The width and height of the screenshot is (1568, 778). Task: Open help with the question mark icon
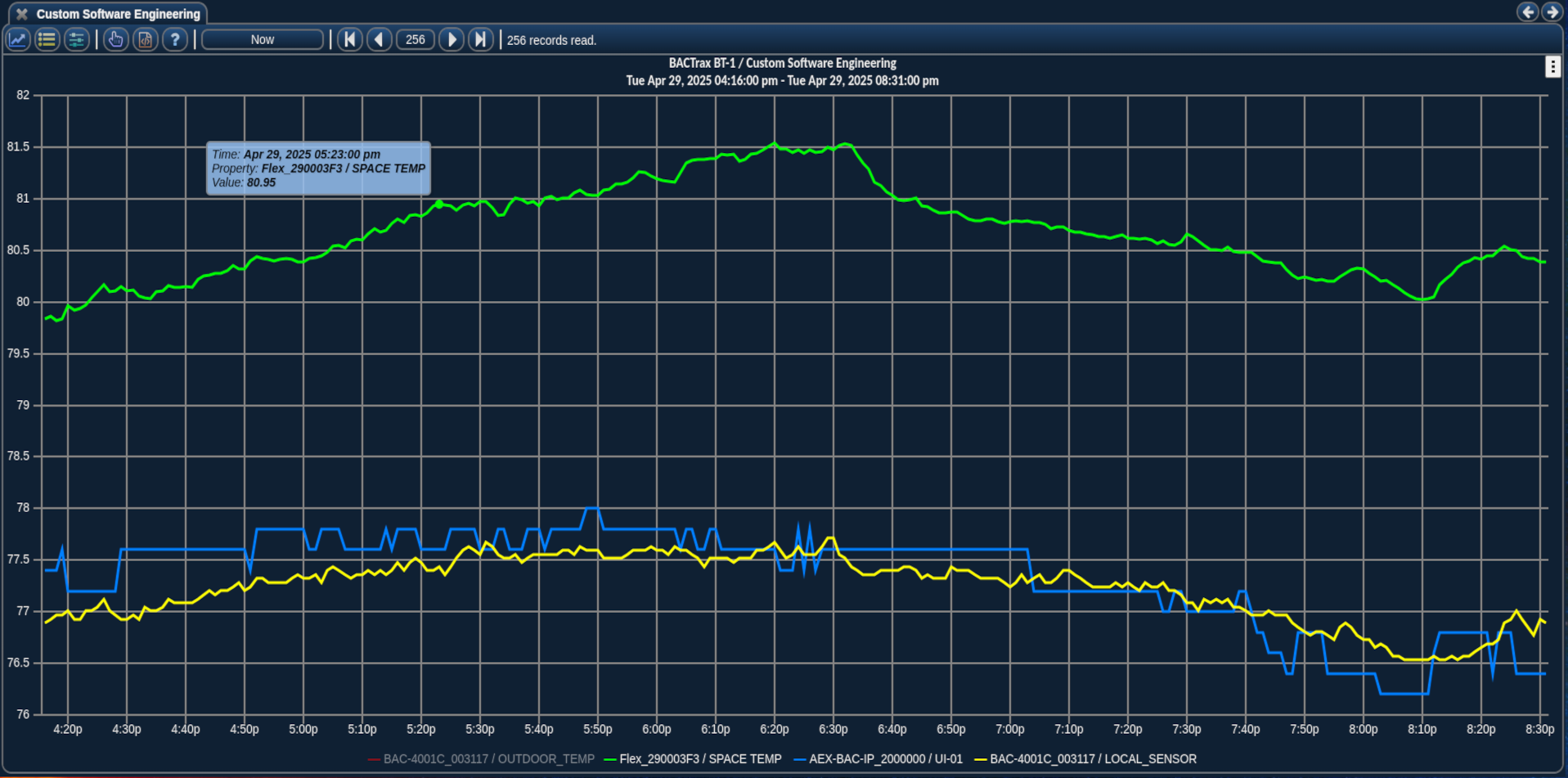174,39
